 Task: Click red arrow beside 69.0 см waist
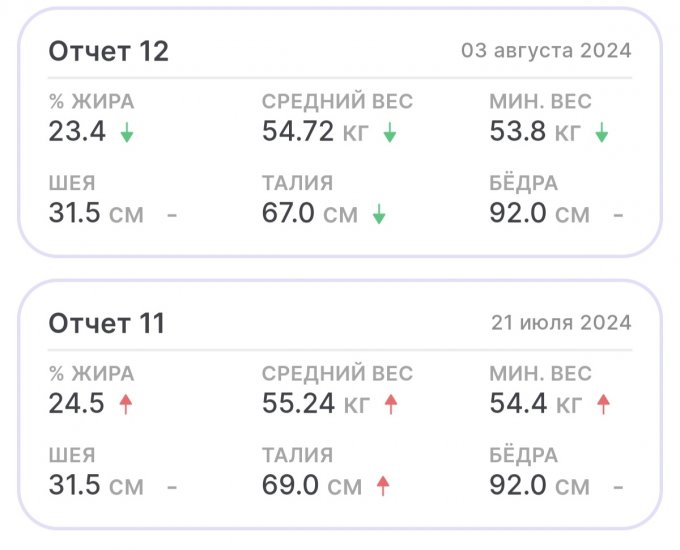tap(382, 486)
